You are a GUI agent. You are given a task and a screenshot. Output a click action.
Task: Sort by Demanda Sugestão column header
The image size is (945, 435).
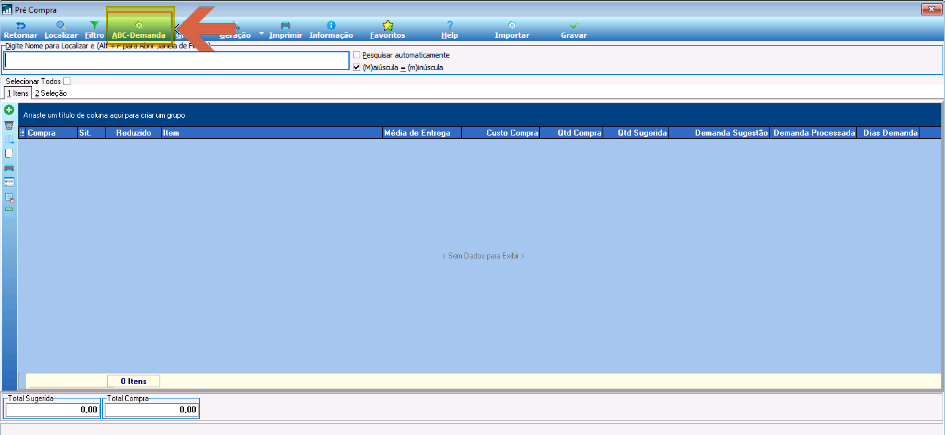tap(720, 133)
